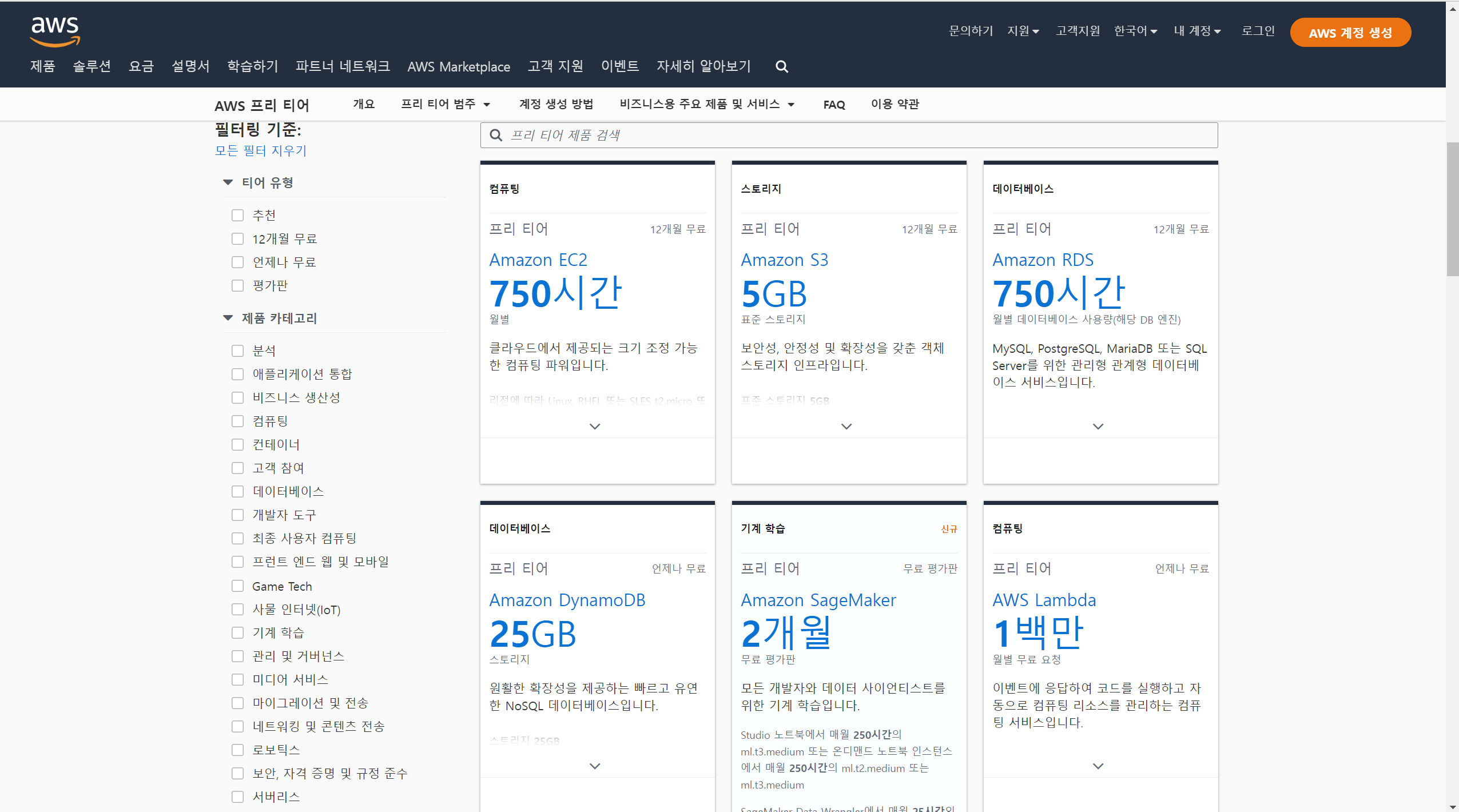Image resolution: width=1459 pixels, height=812 pixels.
Task: Open the 요금 menu item
Action: coord(141,66)
